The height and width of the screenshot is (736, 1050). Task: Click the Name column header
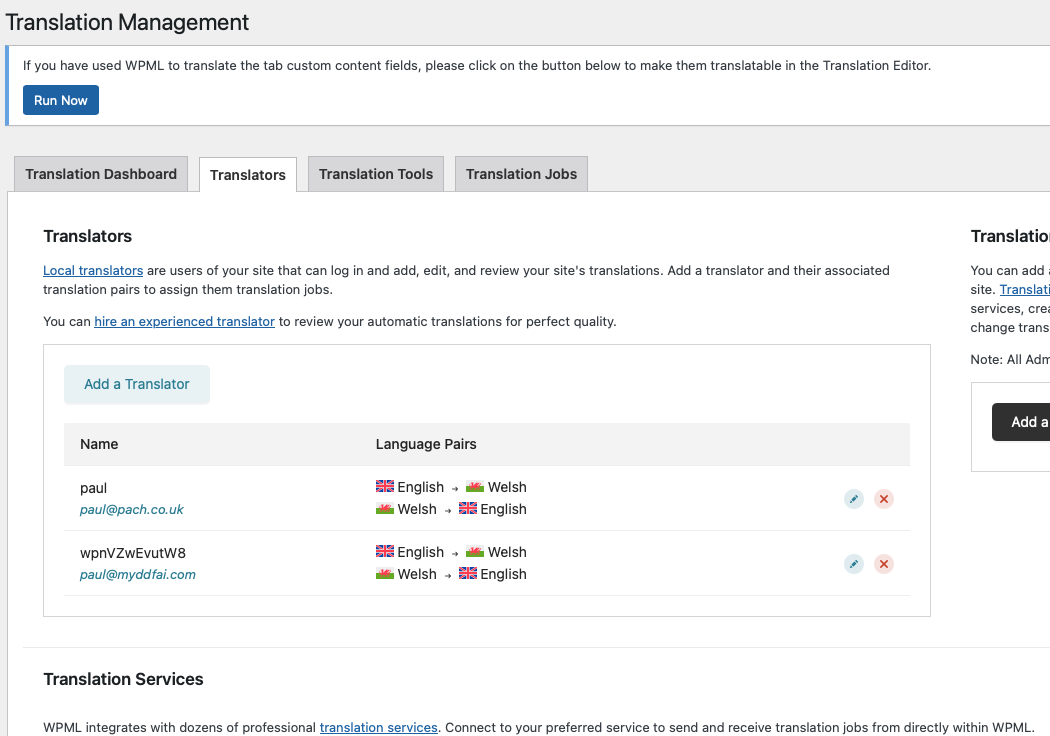click(99, 444)
